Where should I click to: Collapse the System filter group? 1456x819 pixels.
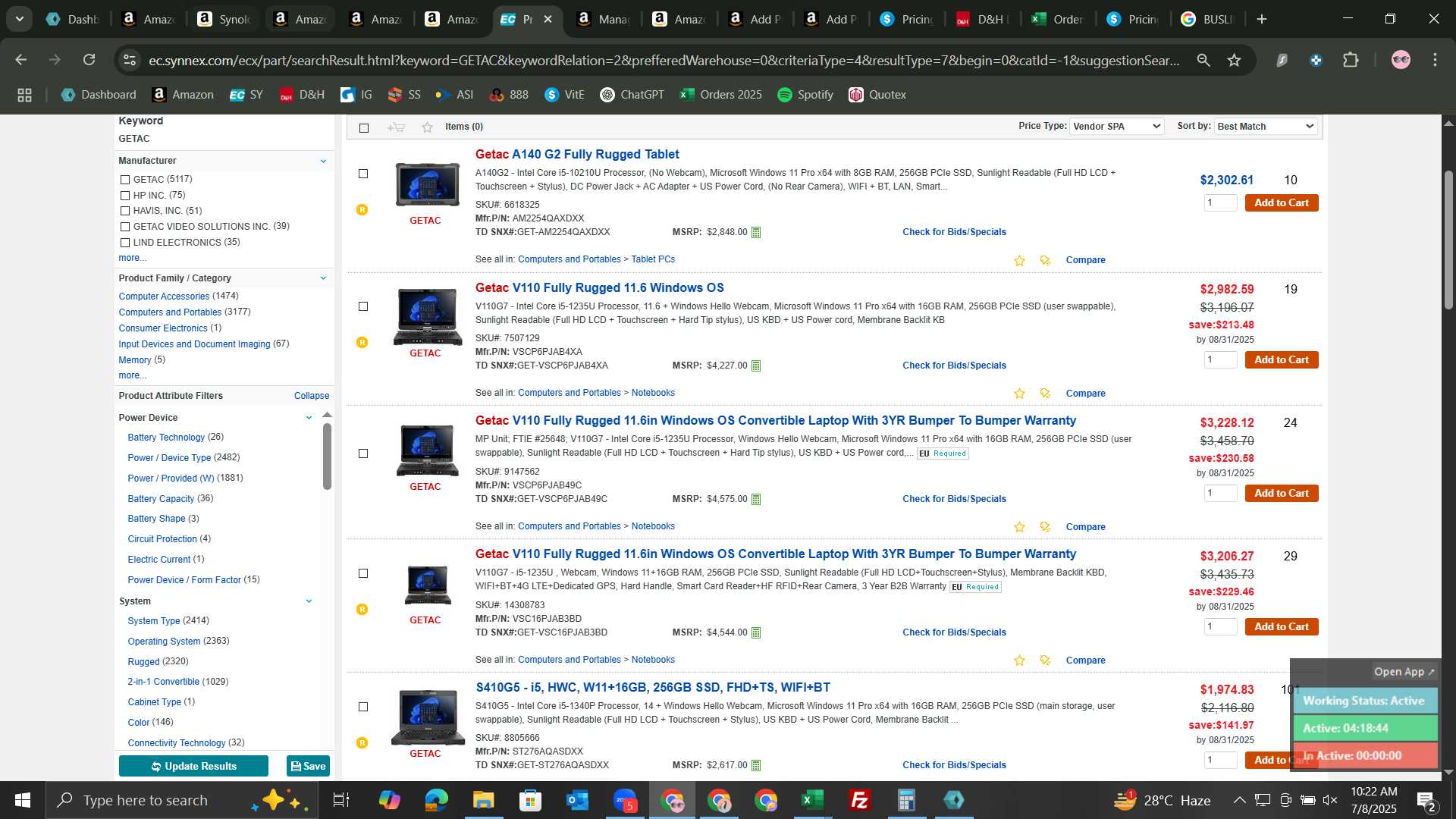pyautogui.click(x=309, y=601)
